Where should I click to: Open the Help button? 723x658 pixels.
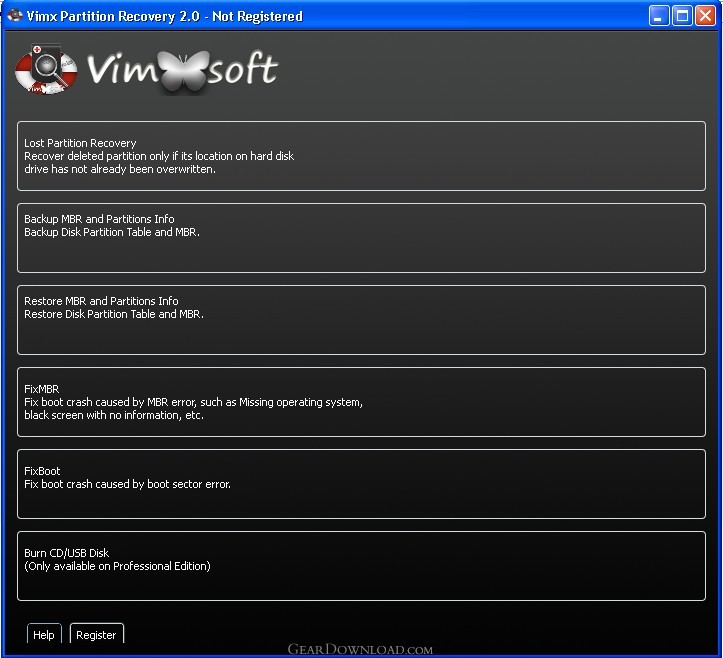click(x=44, y=634)
